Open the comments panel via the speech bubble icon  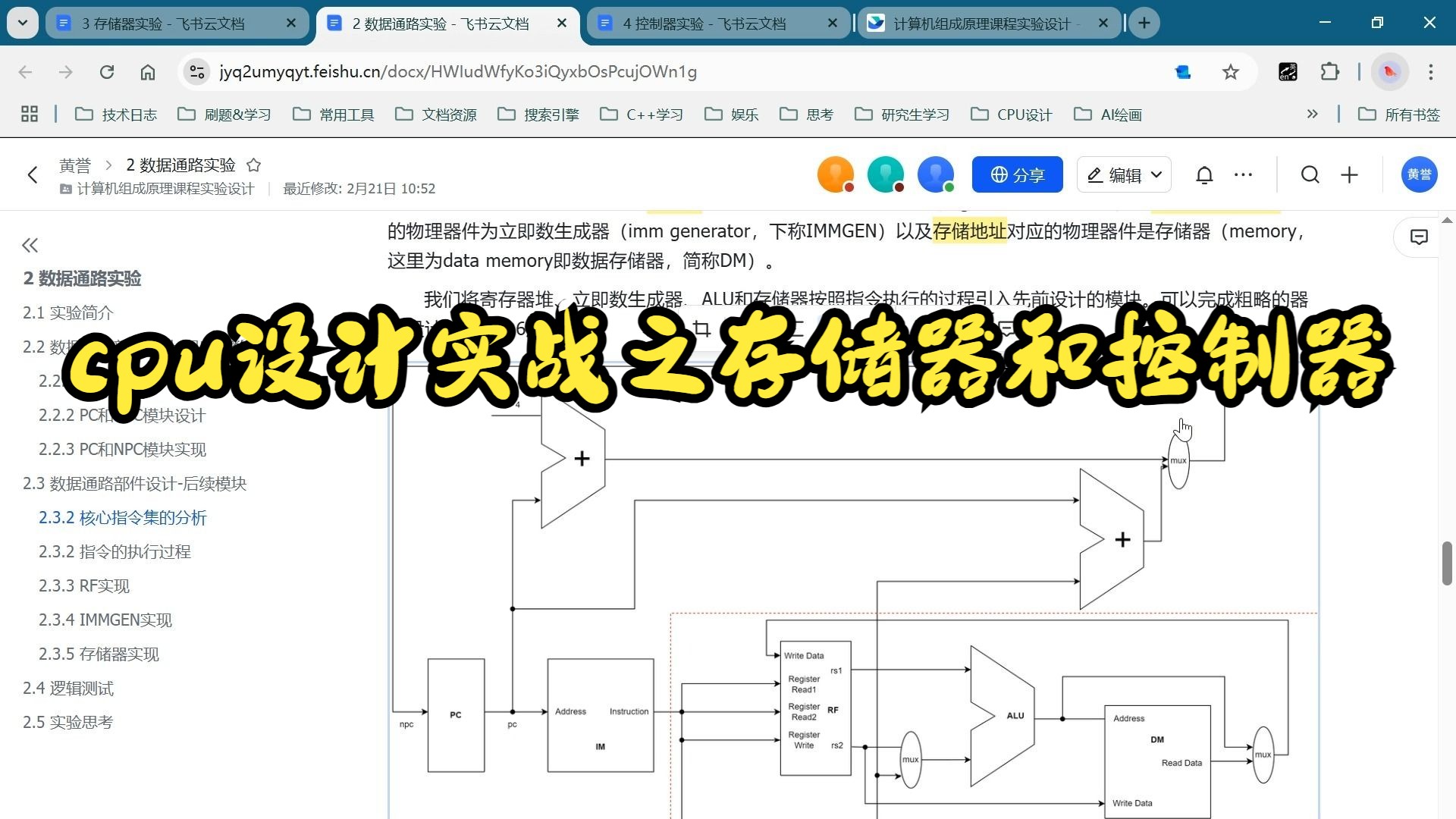[x=1418, y=237]
